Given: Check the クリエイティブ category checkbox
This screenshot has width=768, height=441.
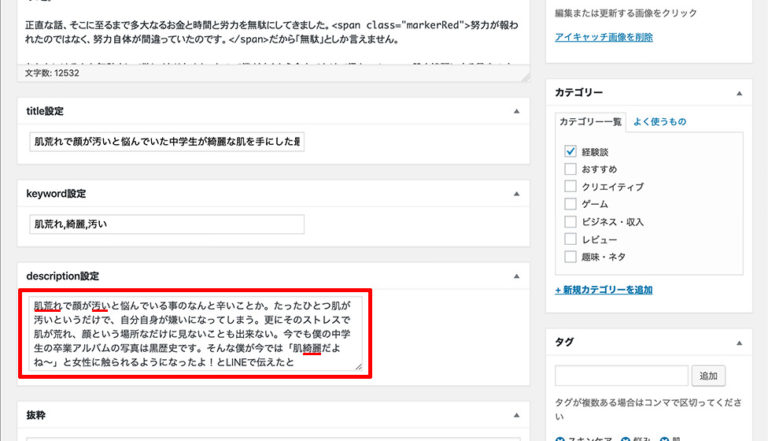Looking at the screenshot, I should click(x=570, y=186).
